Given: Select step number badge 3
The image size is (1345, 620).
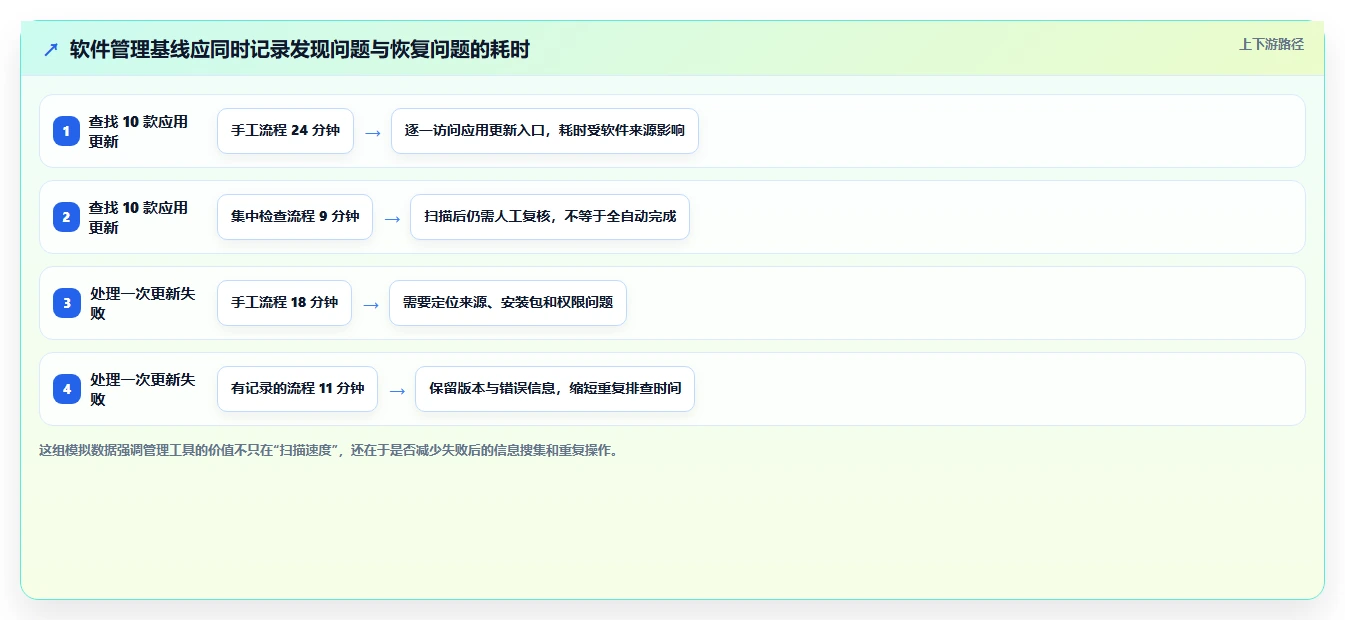Looking at the screenshot, I should (x=67, y=303).
